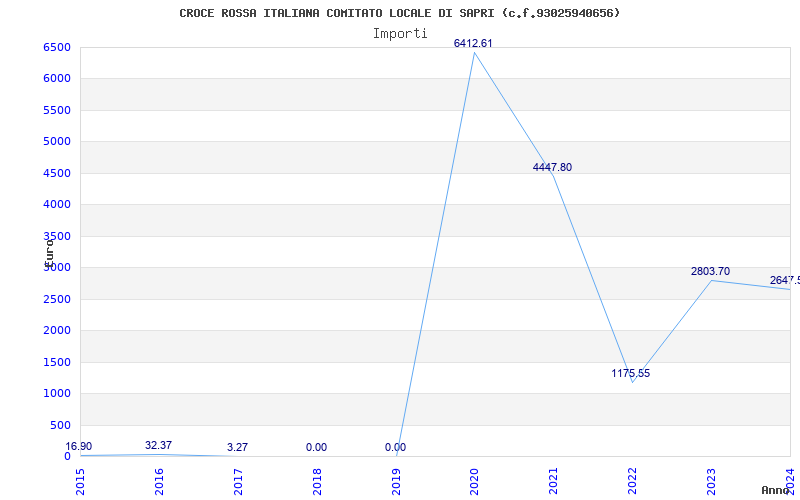The height and width of the screenshot is (500, 800).
Task: Click the 4500 y-axis tick label
Action: [x=57, y=173]
